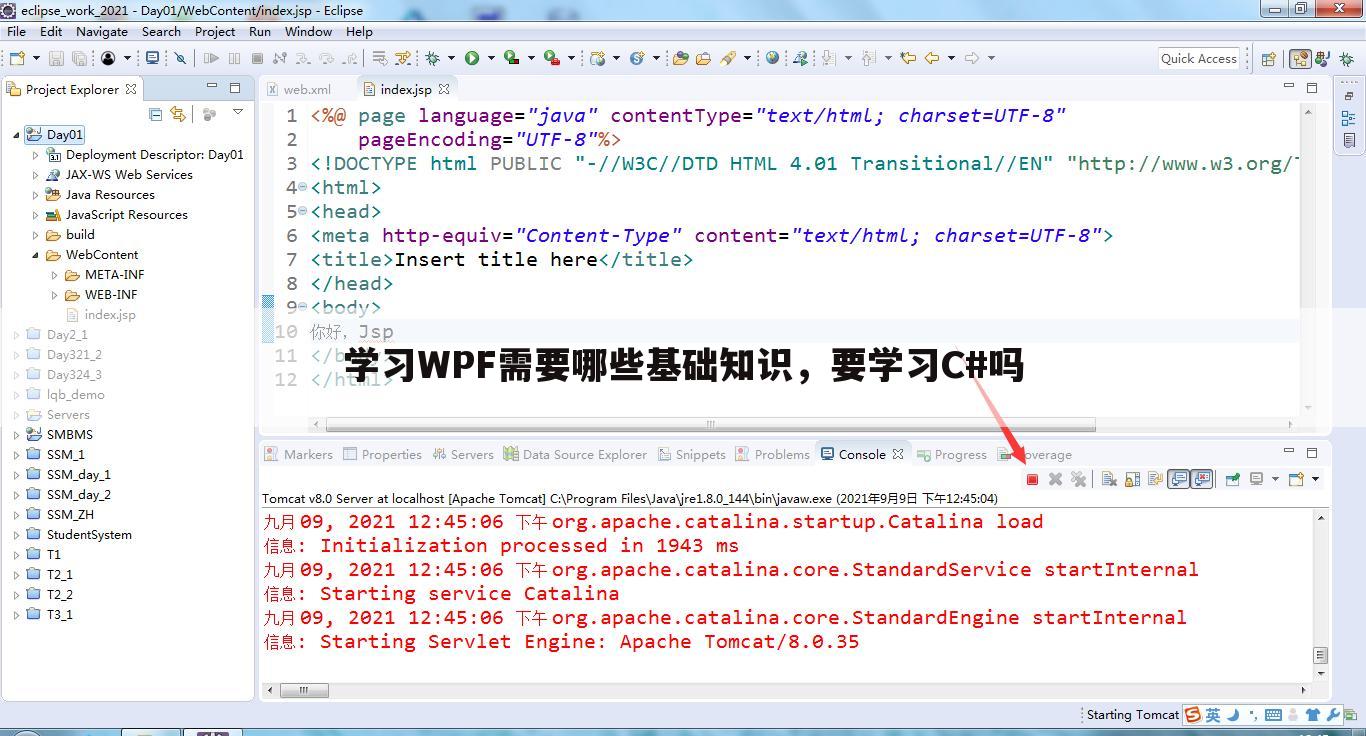Click the green Run button icon
Screen dimensions: 1366x736
(471, 58)
